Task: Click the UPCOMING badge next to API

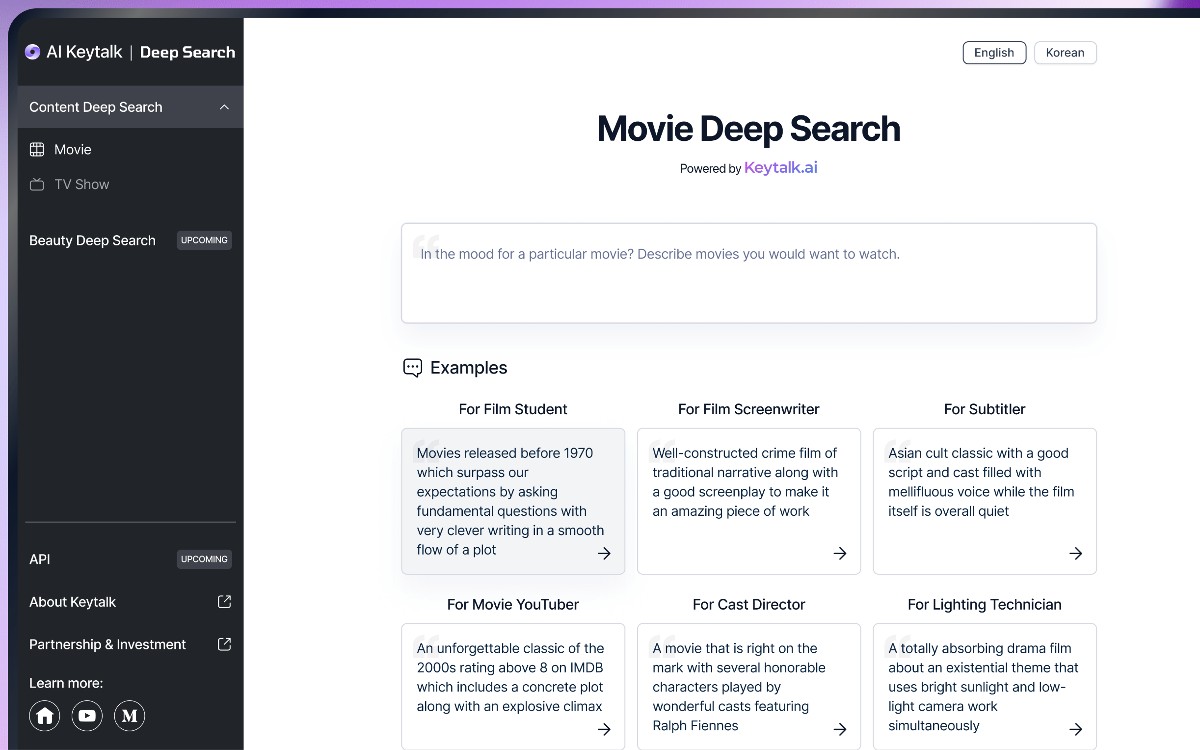Action: pos(204,559)
